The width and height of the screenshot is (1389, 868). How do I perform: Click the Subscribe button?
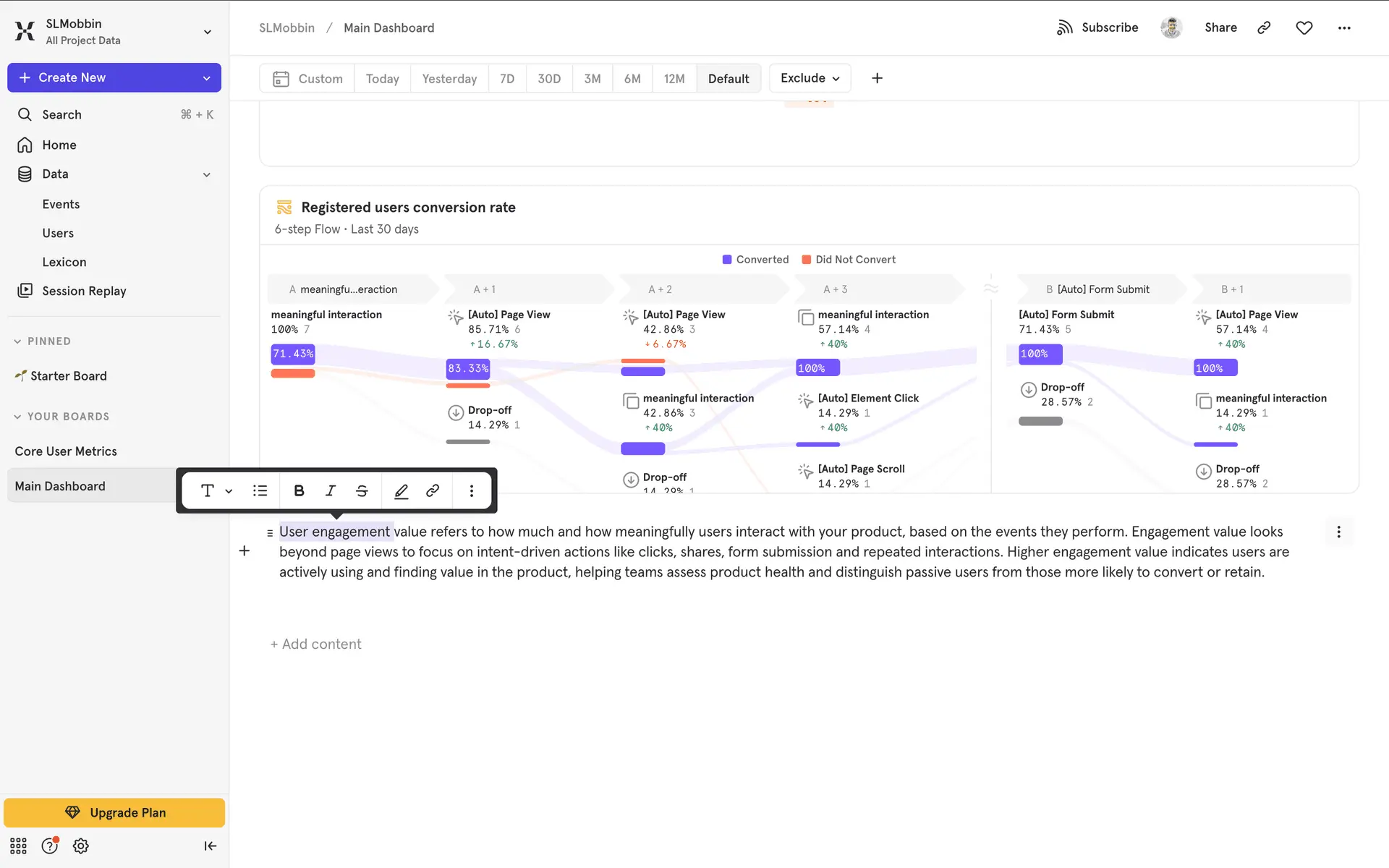coord(1097,27)
